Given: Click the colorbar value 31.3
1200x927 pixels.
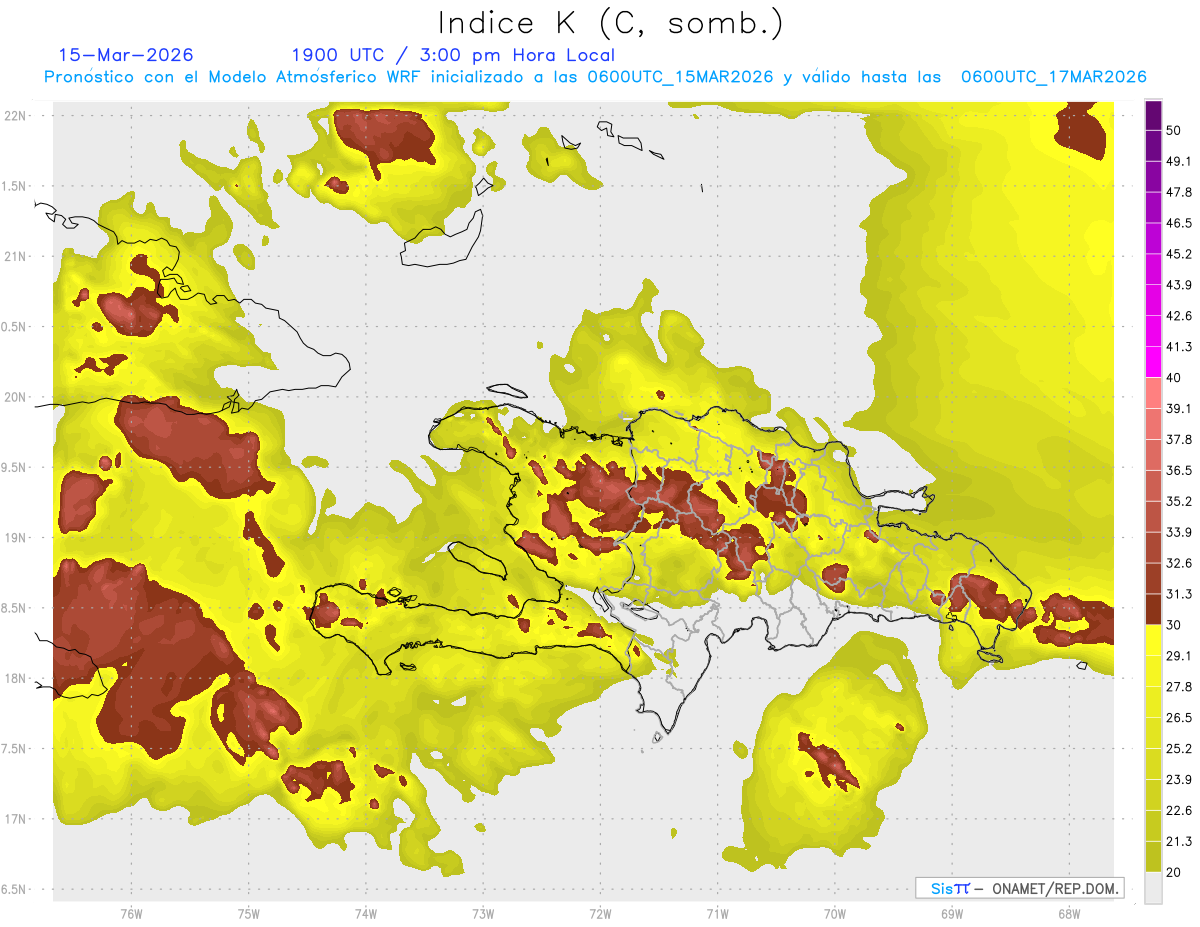Looking at the screenshot, I should [x=1178, y=594].
